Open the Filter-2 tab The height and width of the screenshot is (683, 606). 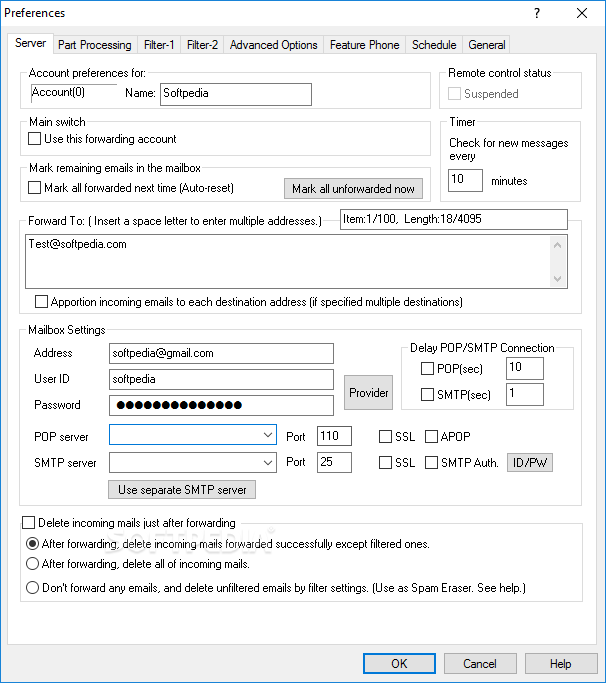[202, 45]
